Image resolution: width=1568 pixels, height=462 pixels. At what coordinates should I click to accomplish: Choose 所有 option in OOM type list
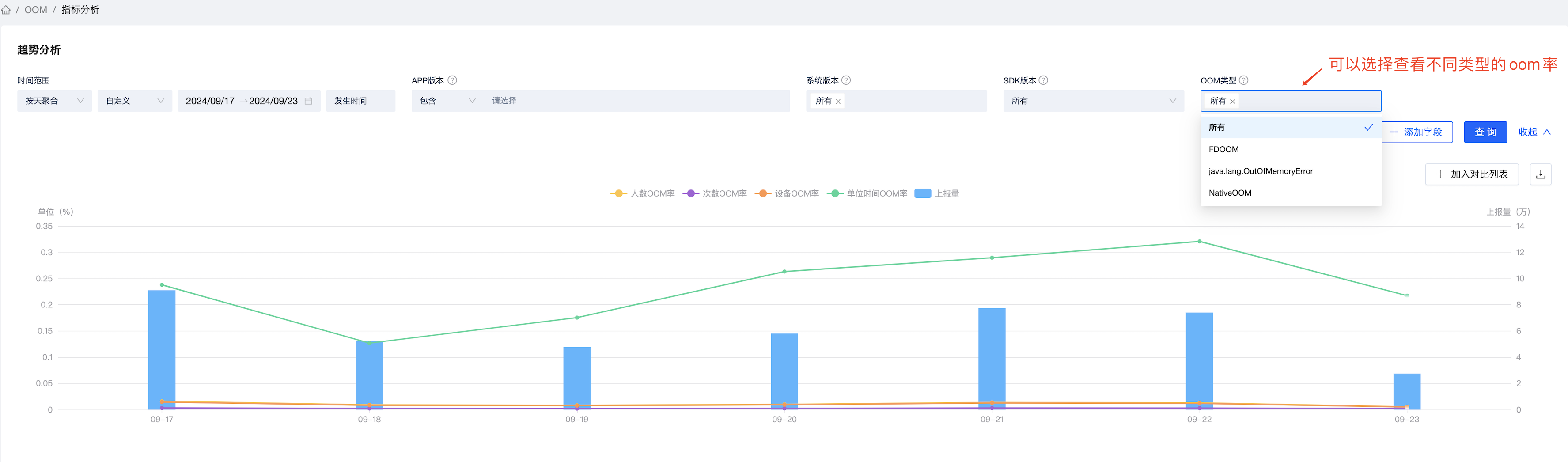1291,128
